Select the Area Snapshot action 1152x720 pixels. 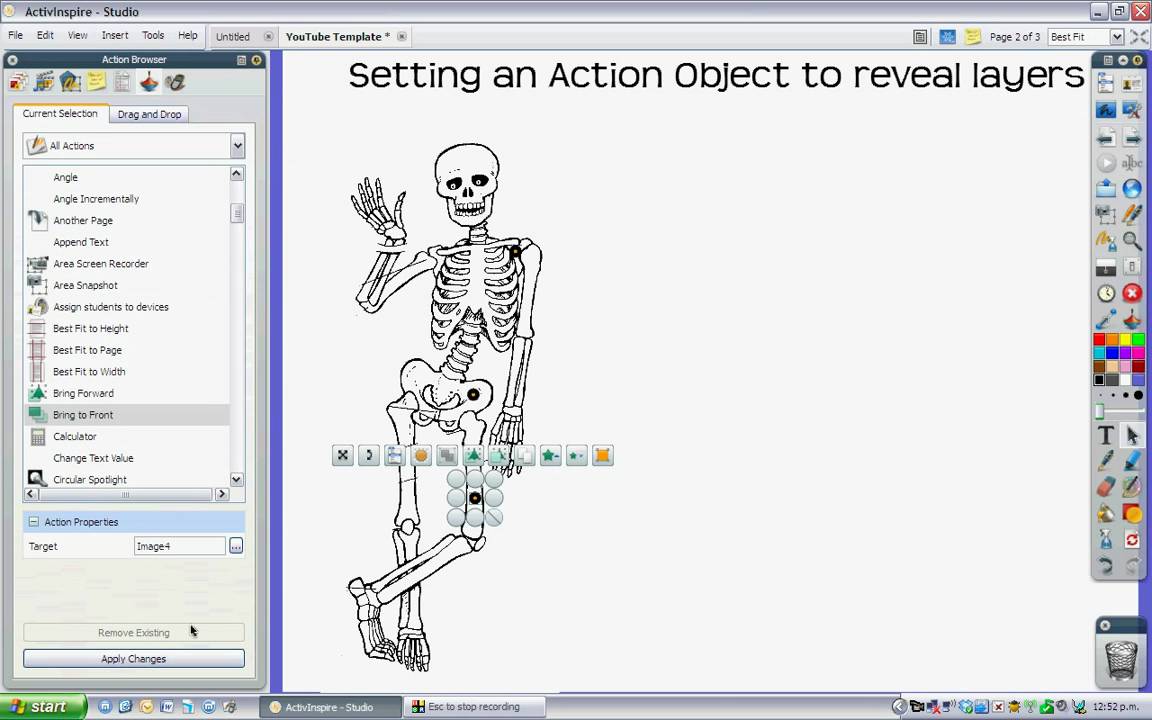(126, 285)
